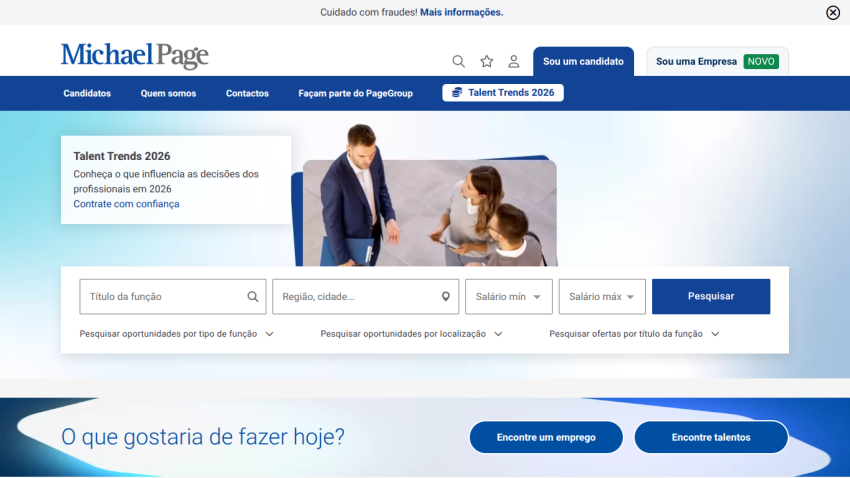Click the magnifier in job title field
Screen dimensions: 850x478
[253, 296]
